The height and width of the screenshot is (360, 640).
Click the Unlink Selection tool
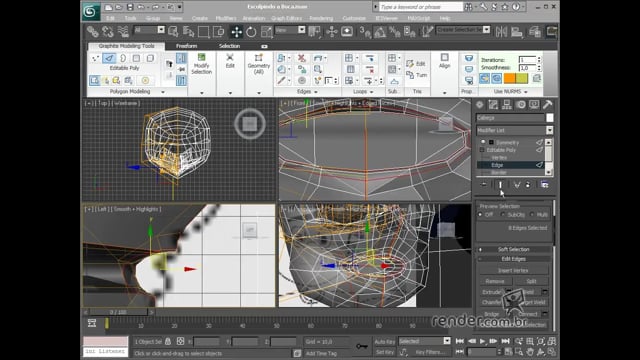point(108,31)
